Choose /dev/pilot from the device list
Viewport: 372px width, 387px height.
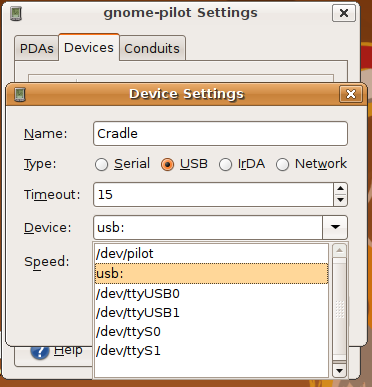point(211,254)
